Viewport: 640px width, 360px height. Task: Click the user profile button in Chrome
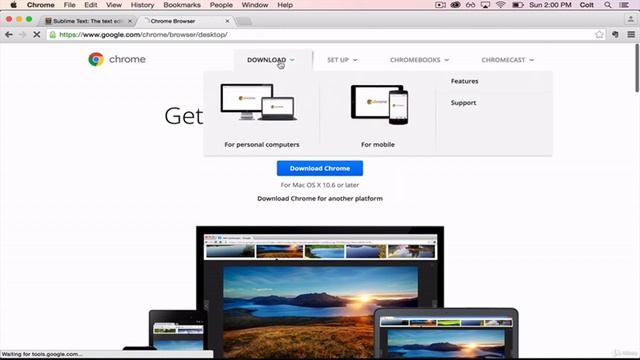[631, 19]
